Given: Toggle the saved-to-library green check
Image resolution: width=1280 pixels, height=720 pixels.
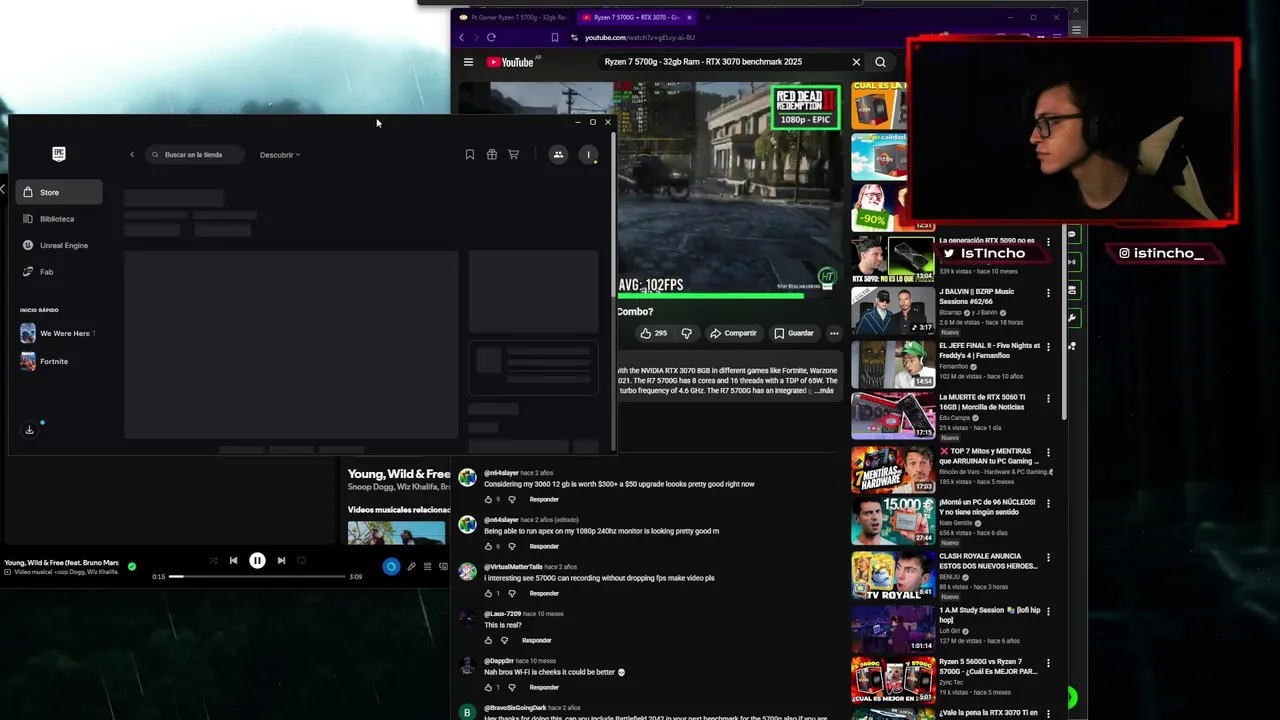Looking at the screenshot, I should coord(132,566).
